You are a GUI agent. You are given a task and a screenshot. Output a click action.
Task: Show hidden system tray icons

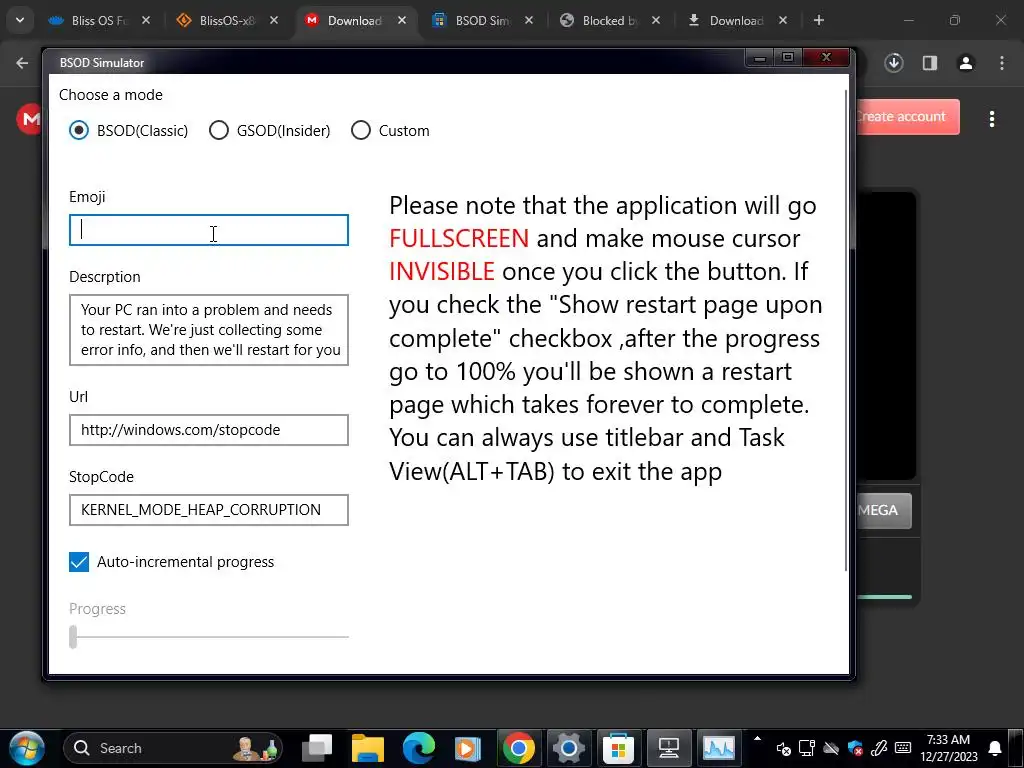pyautogui.click(x=758, y=740)
